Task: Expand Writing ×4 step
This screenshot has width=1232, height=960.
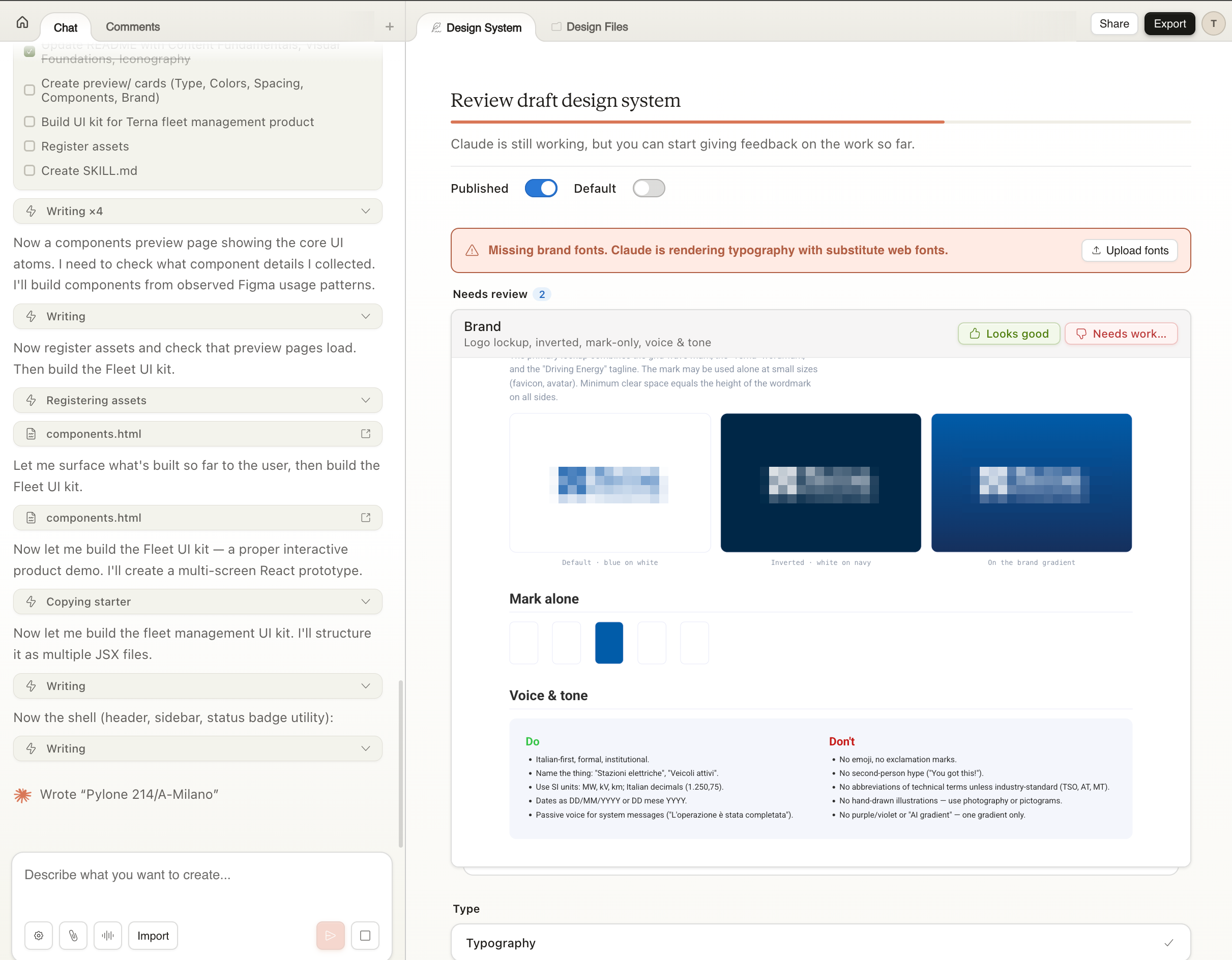Action: point(197,211)
